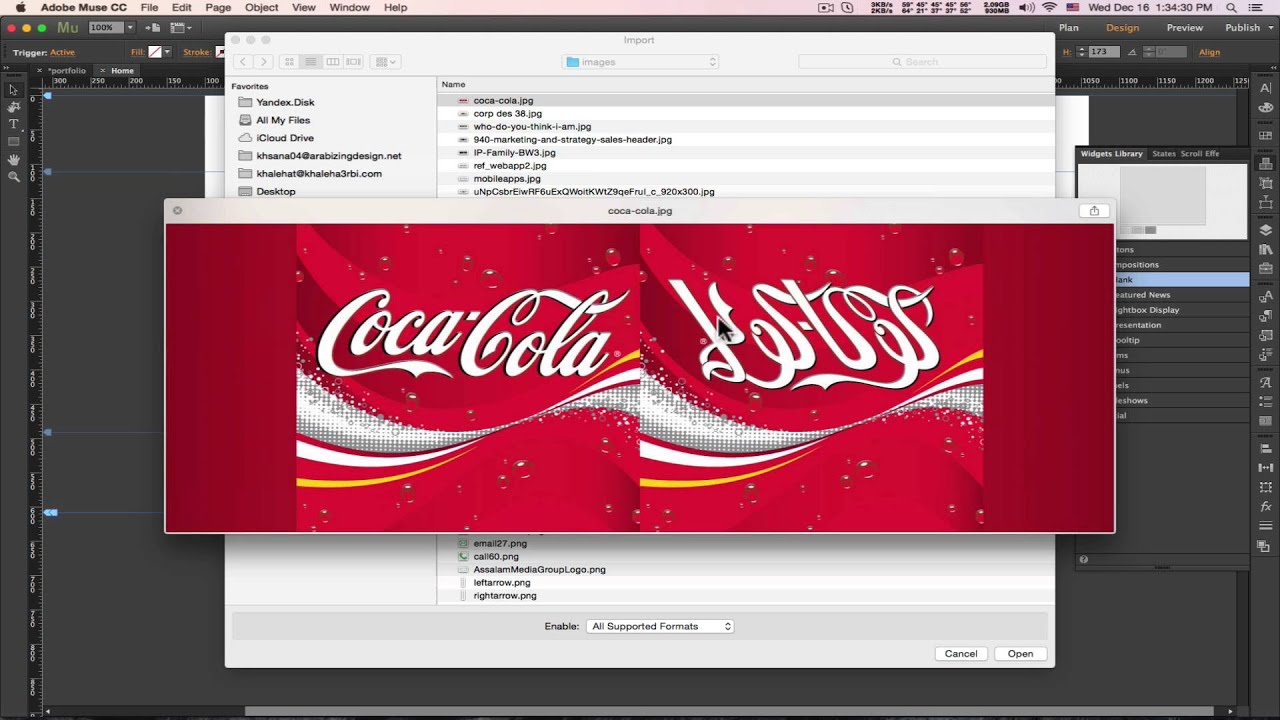The width and height of the screenshot is (1280, 720).
Task: Switch Import dialog to icon view
Action: click(289, 62)
